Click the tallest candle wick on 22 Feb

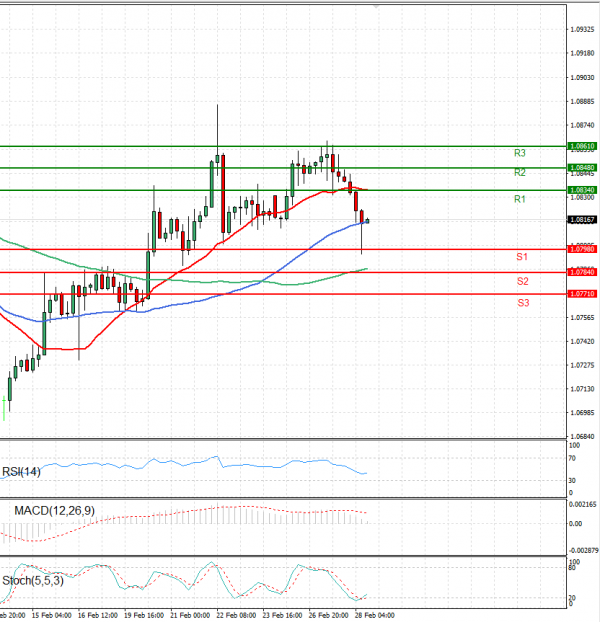pos(217,129)
